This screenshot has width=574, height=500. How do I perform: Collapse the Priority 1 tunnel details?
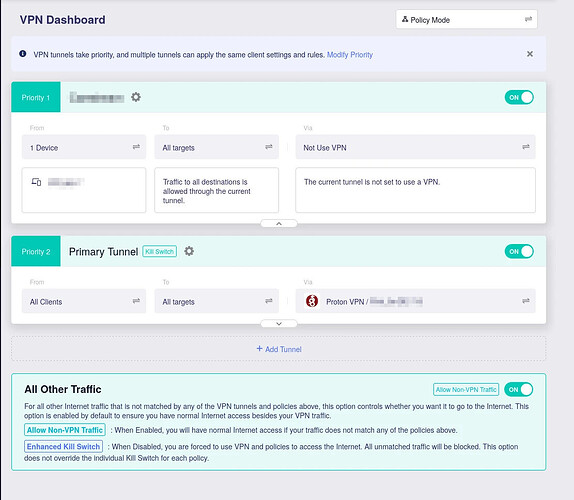(x=279, y=223)
